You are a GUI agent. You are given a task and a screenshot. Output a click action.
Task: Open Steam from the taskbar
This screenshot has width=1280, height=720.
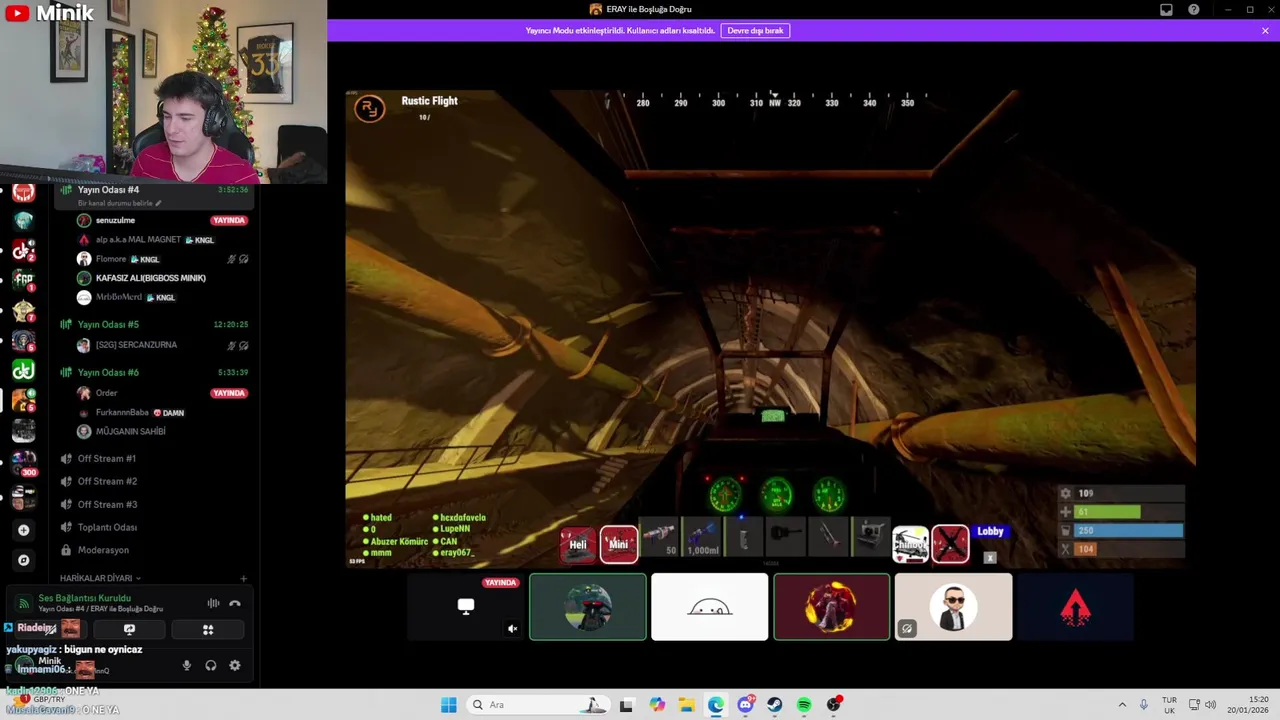[775, 705]
